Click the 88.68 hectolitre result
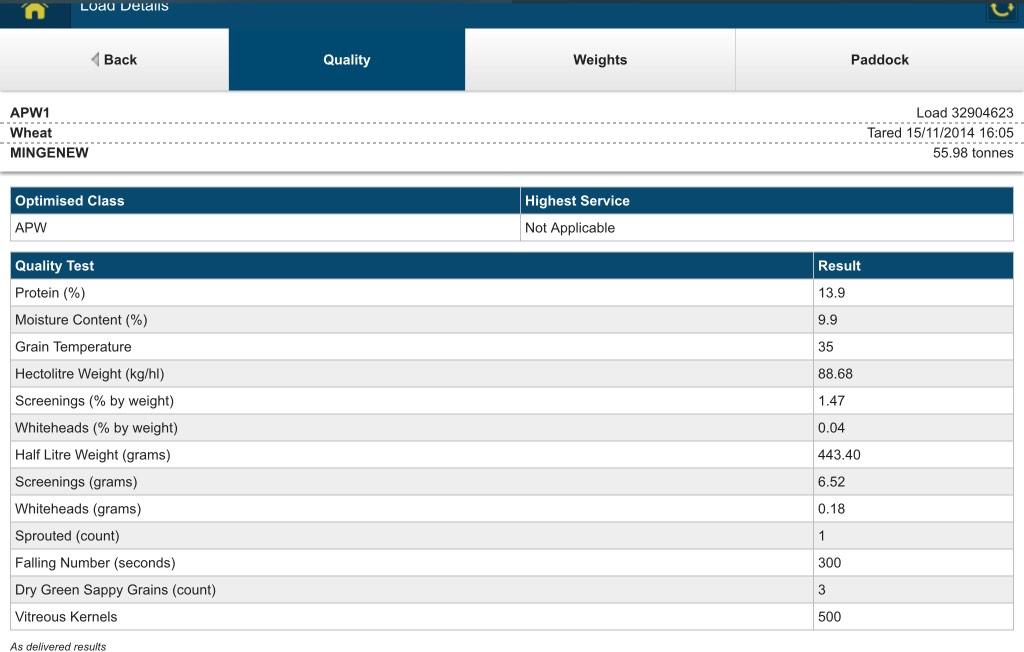Image resolution: width=1024 pixels, height=652 pixels. (x=835, y=374)
